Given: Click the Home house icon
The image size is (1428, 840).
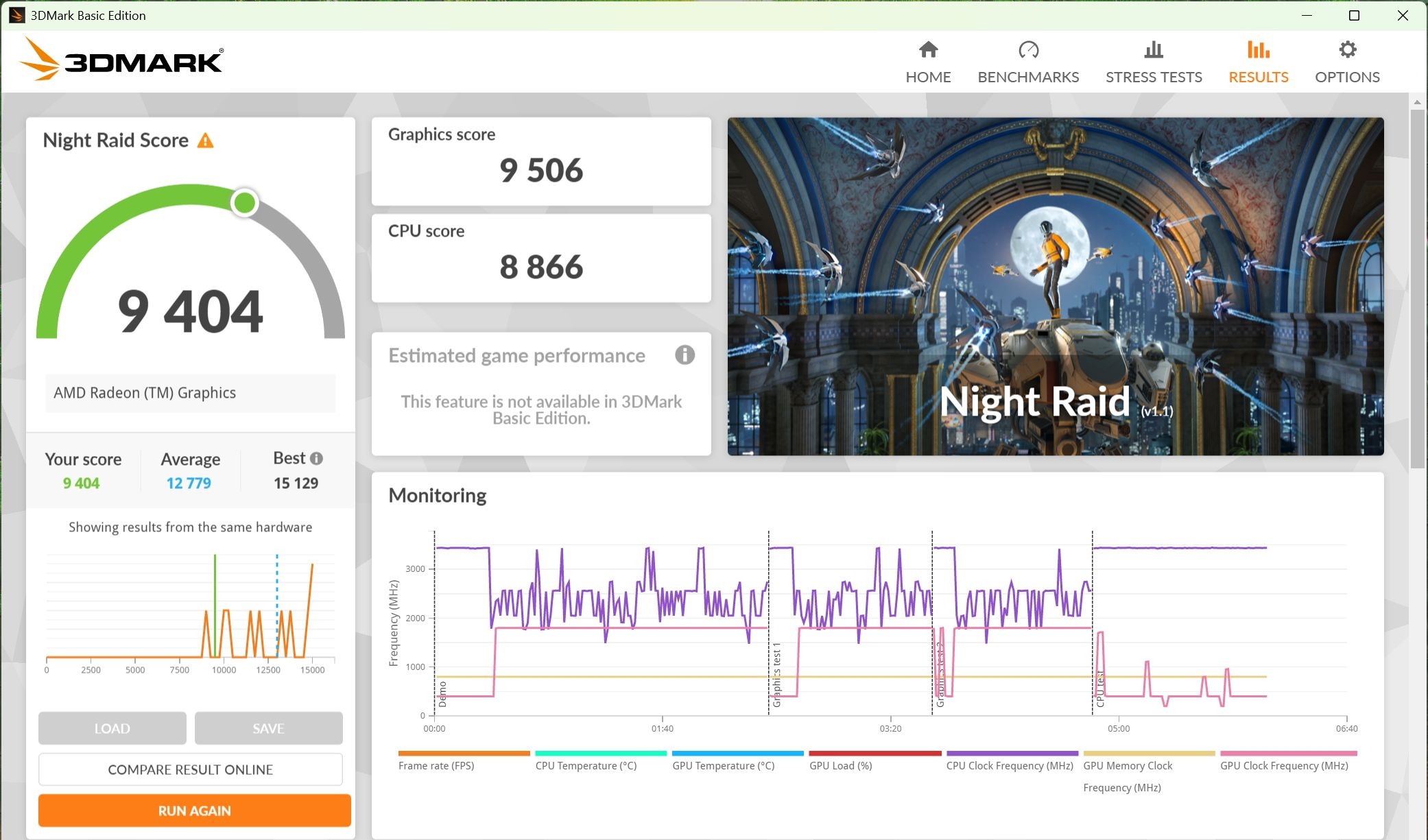Looking at the screenshot, I should click(x=928, y=49).
